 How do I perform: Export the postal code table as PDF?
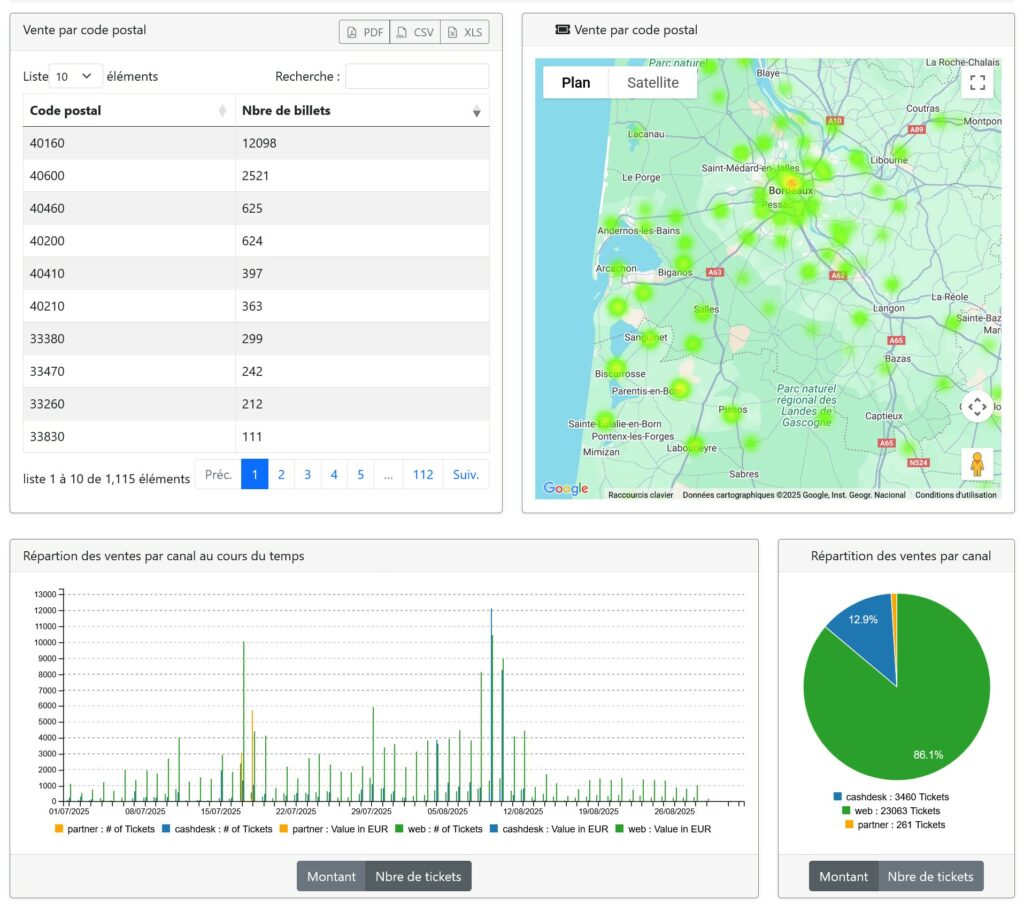(364, 32)
